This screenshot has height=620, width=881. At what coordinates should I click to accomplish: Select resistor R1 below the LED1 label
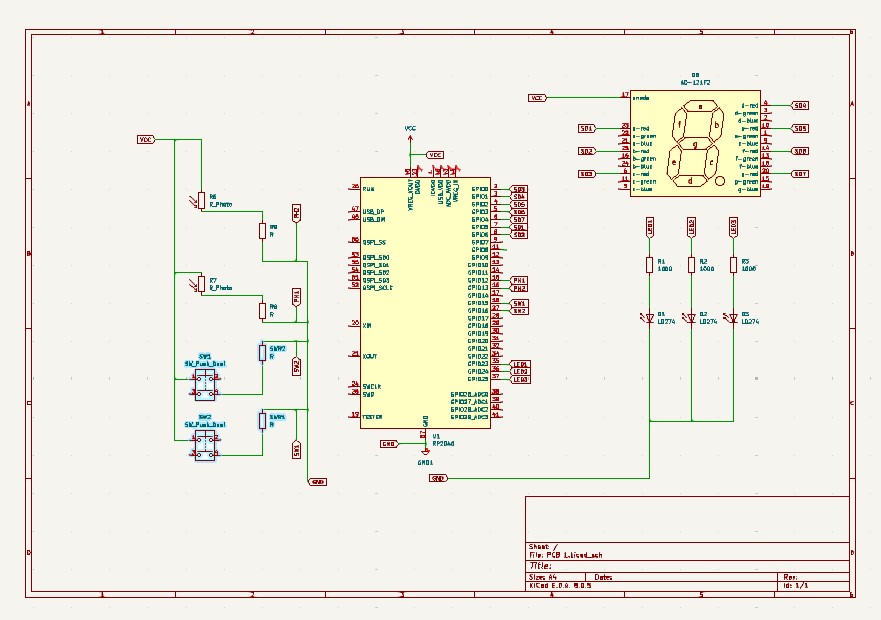tap(649, 265)
